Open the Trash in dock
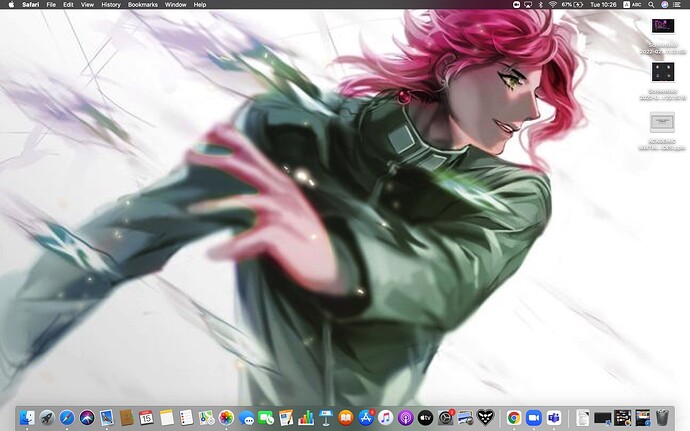The width and height of the screenshot is (690, 431). [x=662, y=417]
